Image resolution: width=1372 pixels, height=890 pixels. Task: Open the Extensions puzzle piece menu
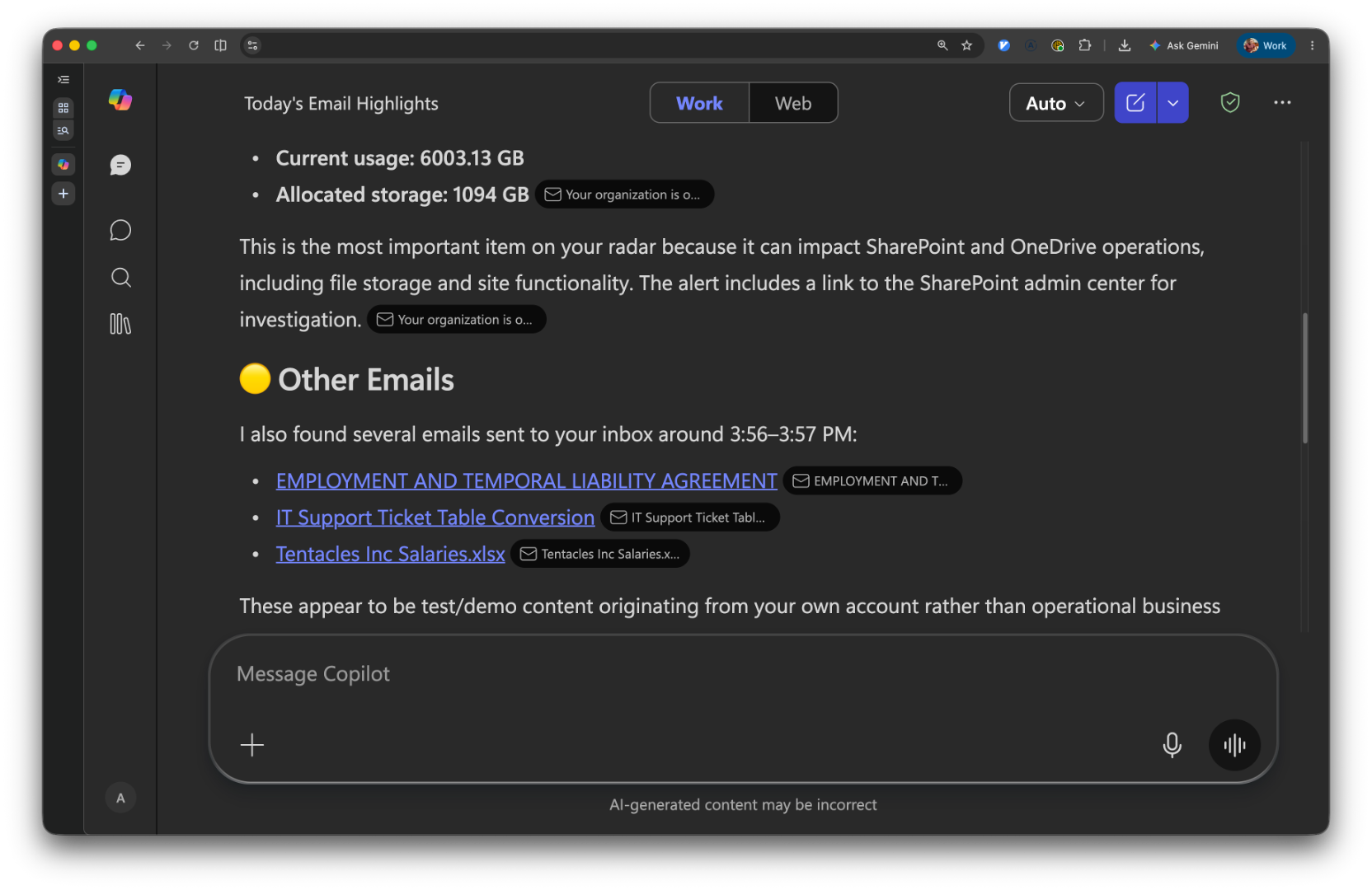(x=1085, y=46)
